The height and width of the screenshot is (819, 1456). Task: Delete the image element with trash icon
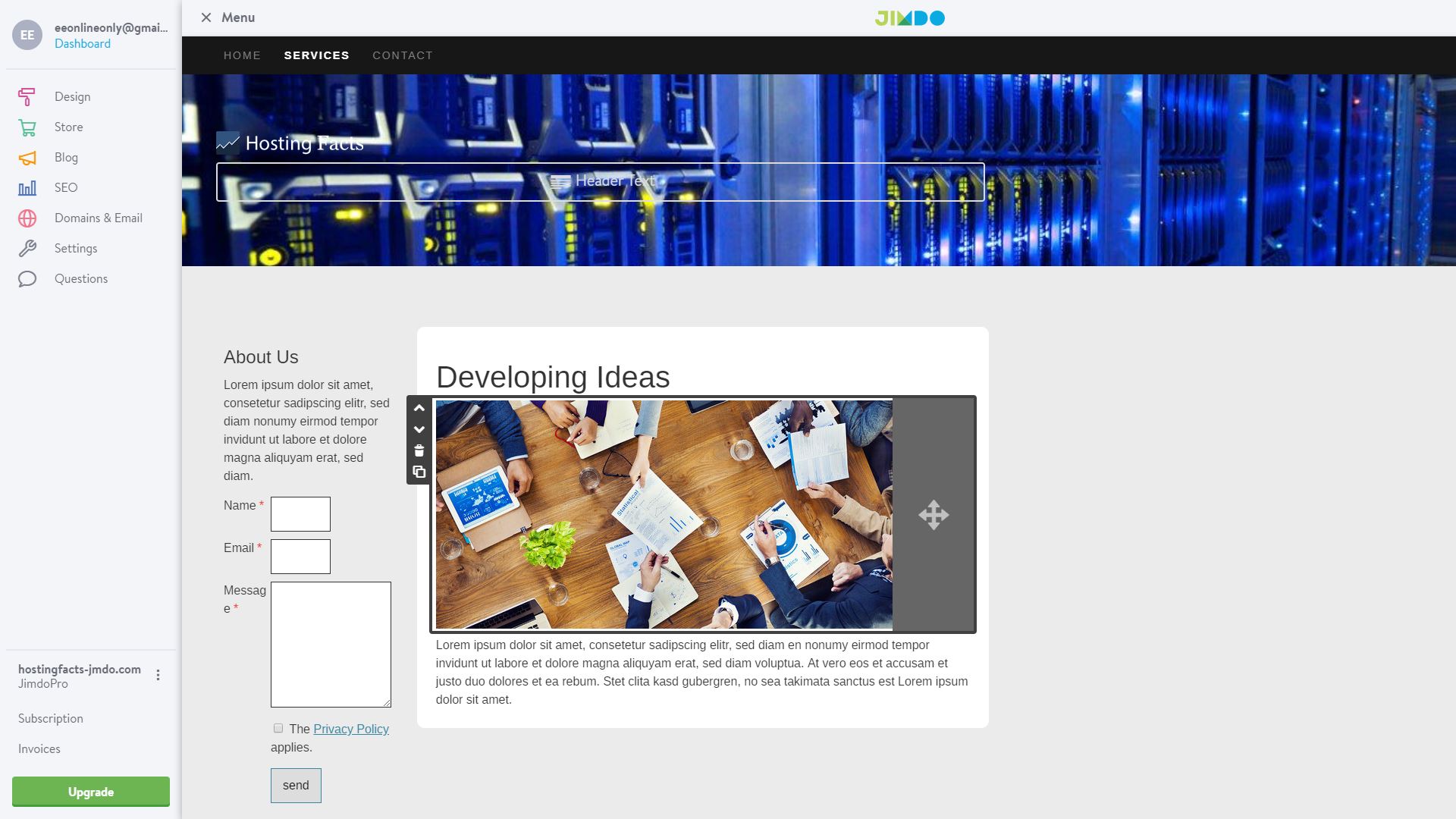pyautogui.click(x=419, y=450)
